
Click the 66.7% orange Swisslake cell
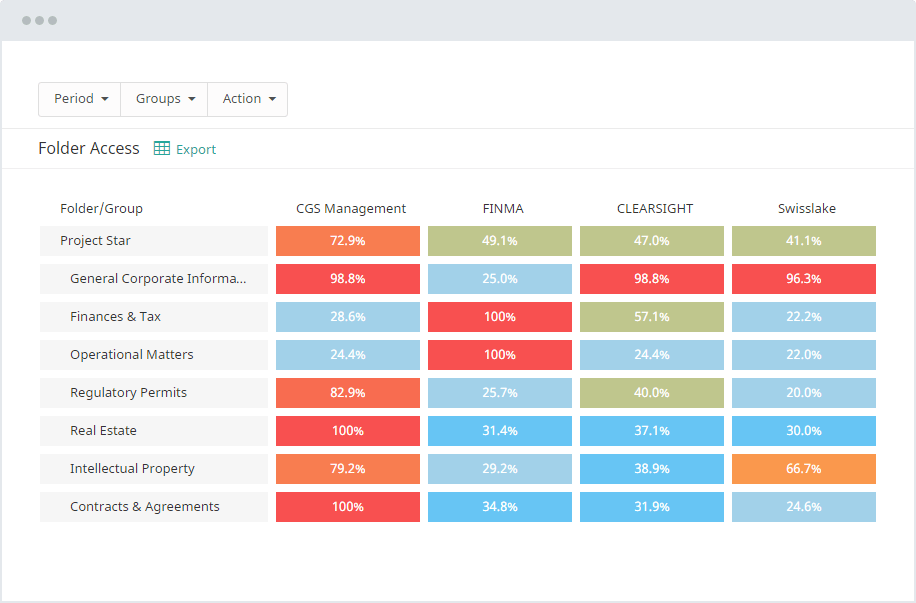(804, 469)
